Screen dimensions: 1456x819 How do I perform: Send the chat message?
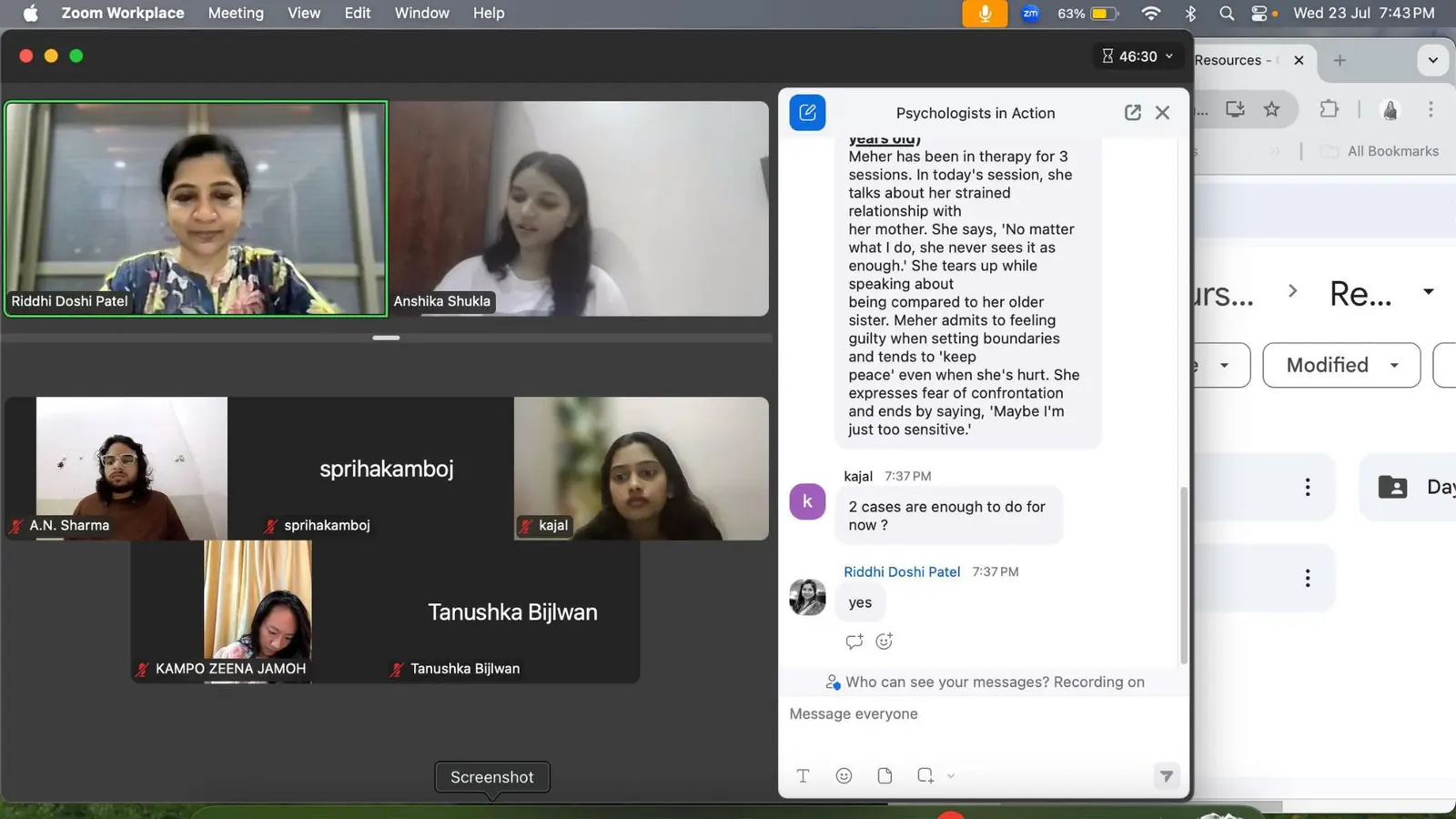click(x=1166, y=776)
